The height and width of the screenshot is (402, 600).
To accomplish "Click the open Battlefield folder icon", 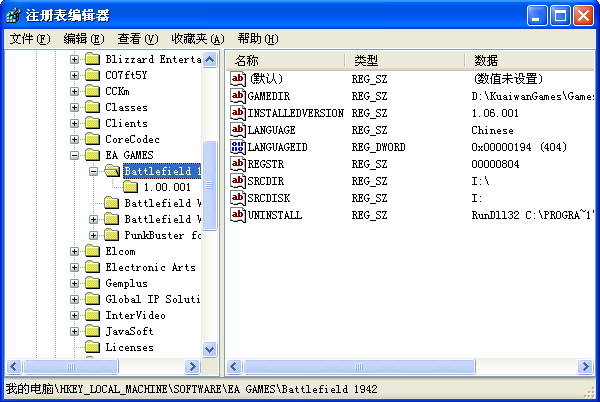I will pyautogui.click(x=112, y=171).
